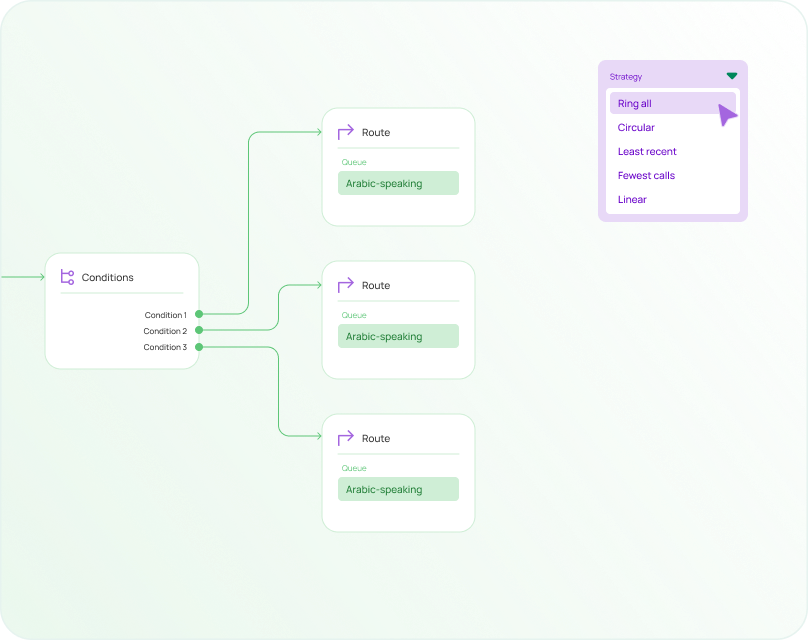The height and width of the screenshot is (640, 808).
Task: Click the top Route node arrow icon
Action: (x=345, y=132)
